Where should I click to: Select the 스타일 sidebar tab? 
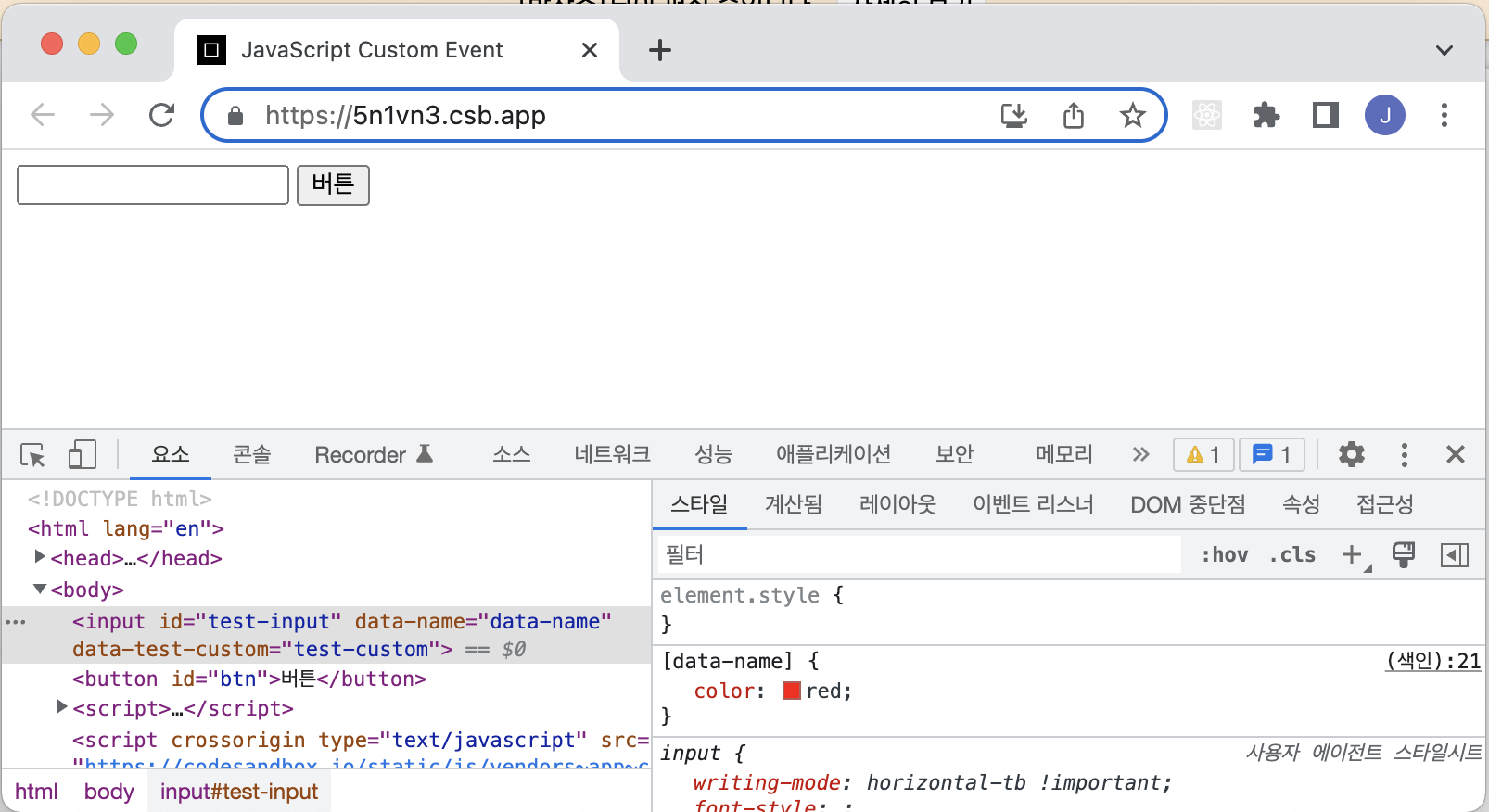(x=699, y=504)
